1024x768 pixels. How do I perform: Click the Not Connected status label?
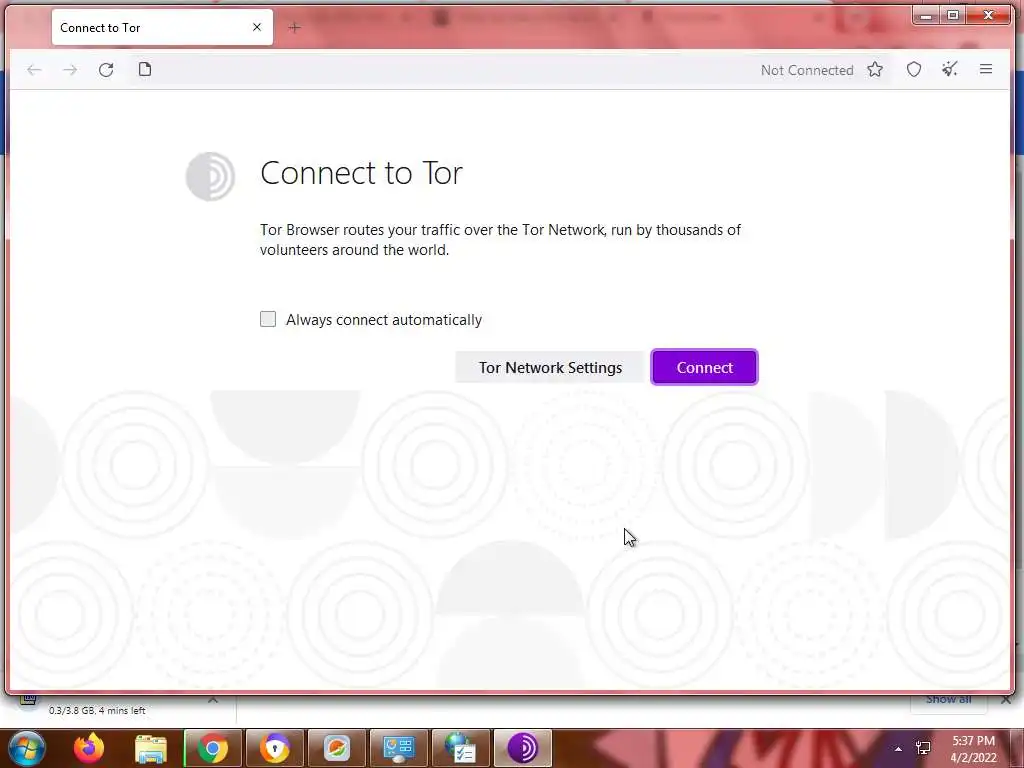(x=807, y=70)
